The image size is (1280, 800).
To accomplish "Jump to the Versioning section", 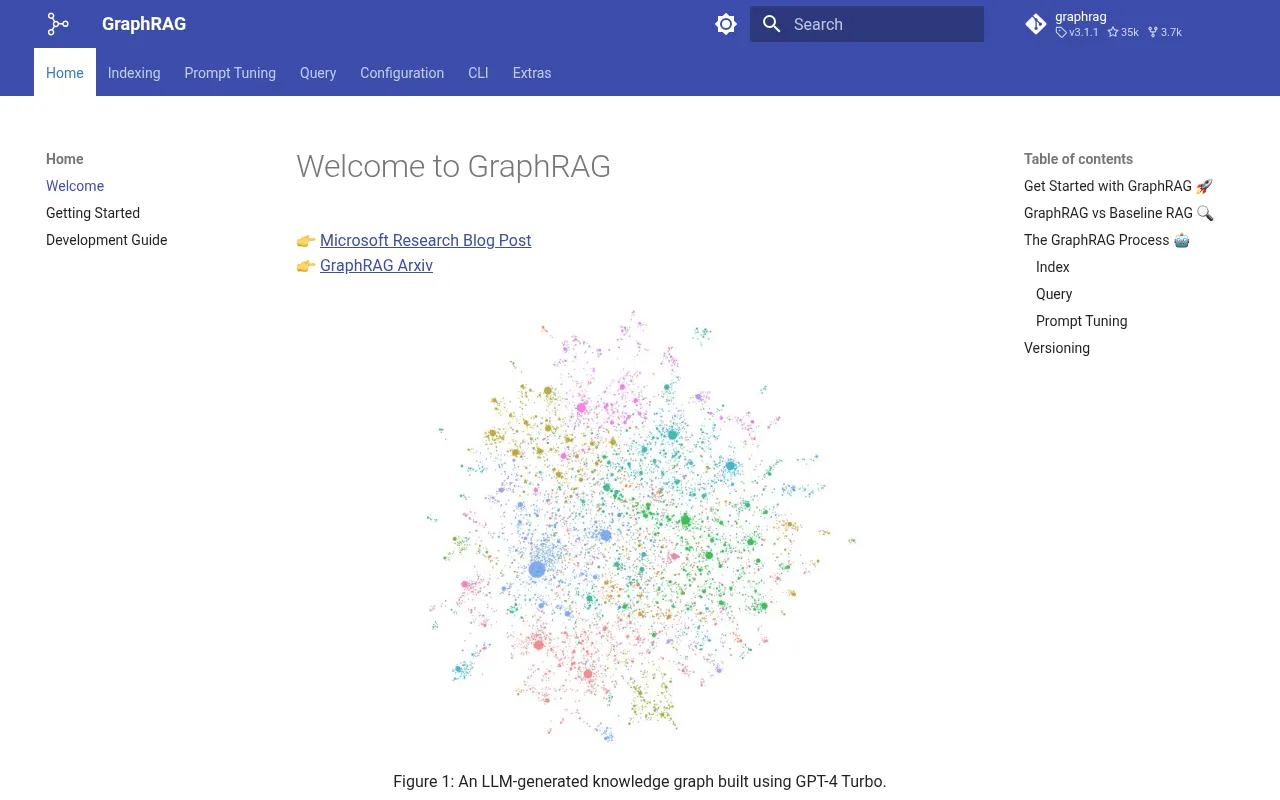I will pos(1057,348).
